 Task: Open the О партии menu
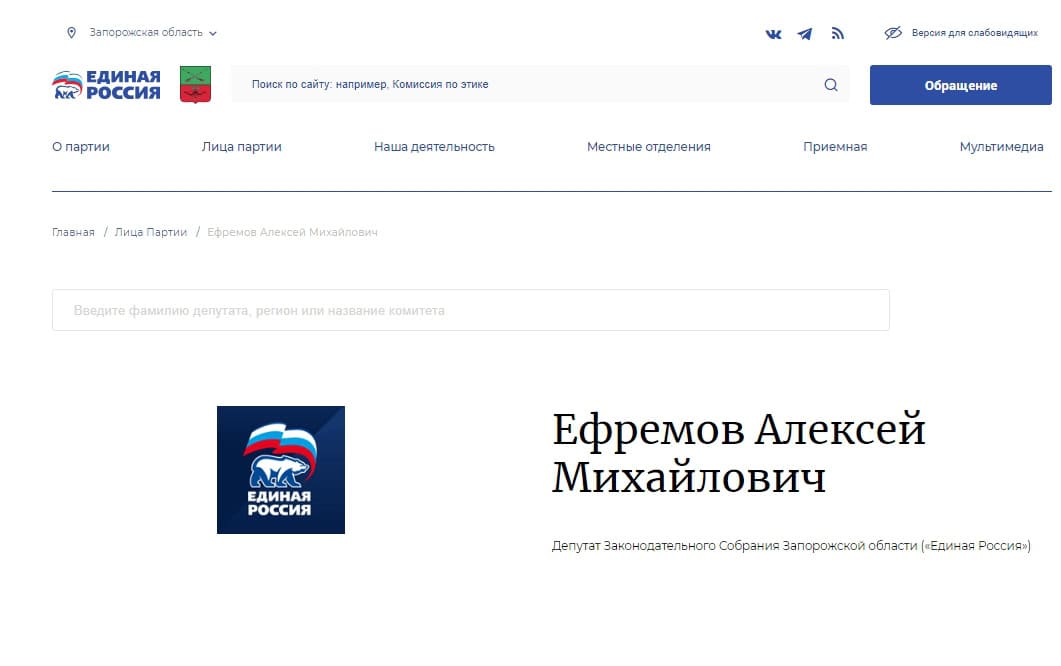click(x=80, y=146)
